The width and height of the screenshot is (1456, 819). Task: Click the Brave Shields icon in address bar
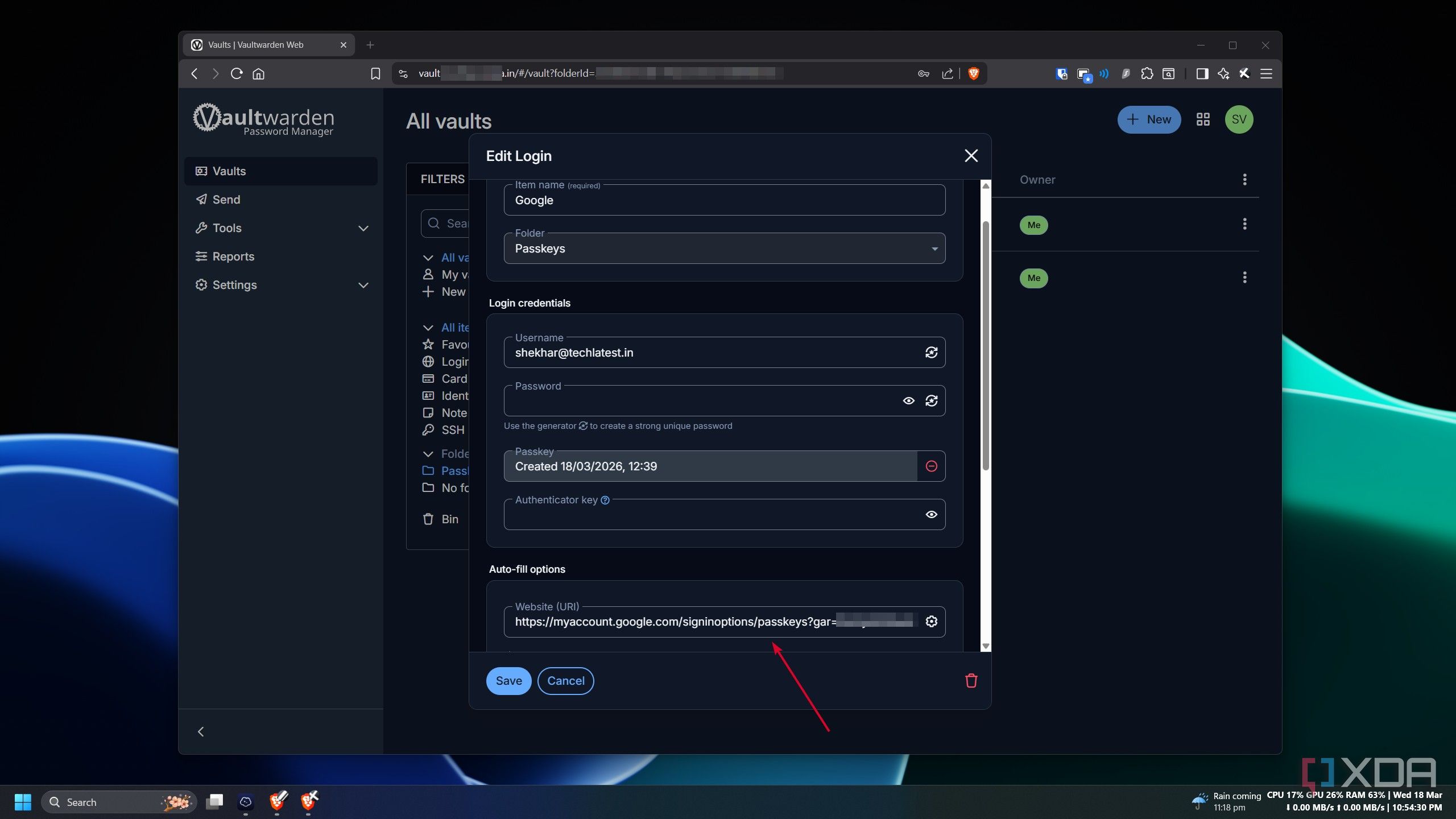click(973, 73)
